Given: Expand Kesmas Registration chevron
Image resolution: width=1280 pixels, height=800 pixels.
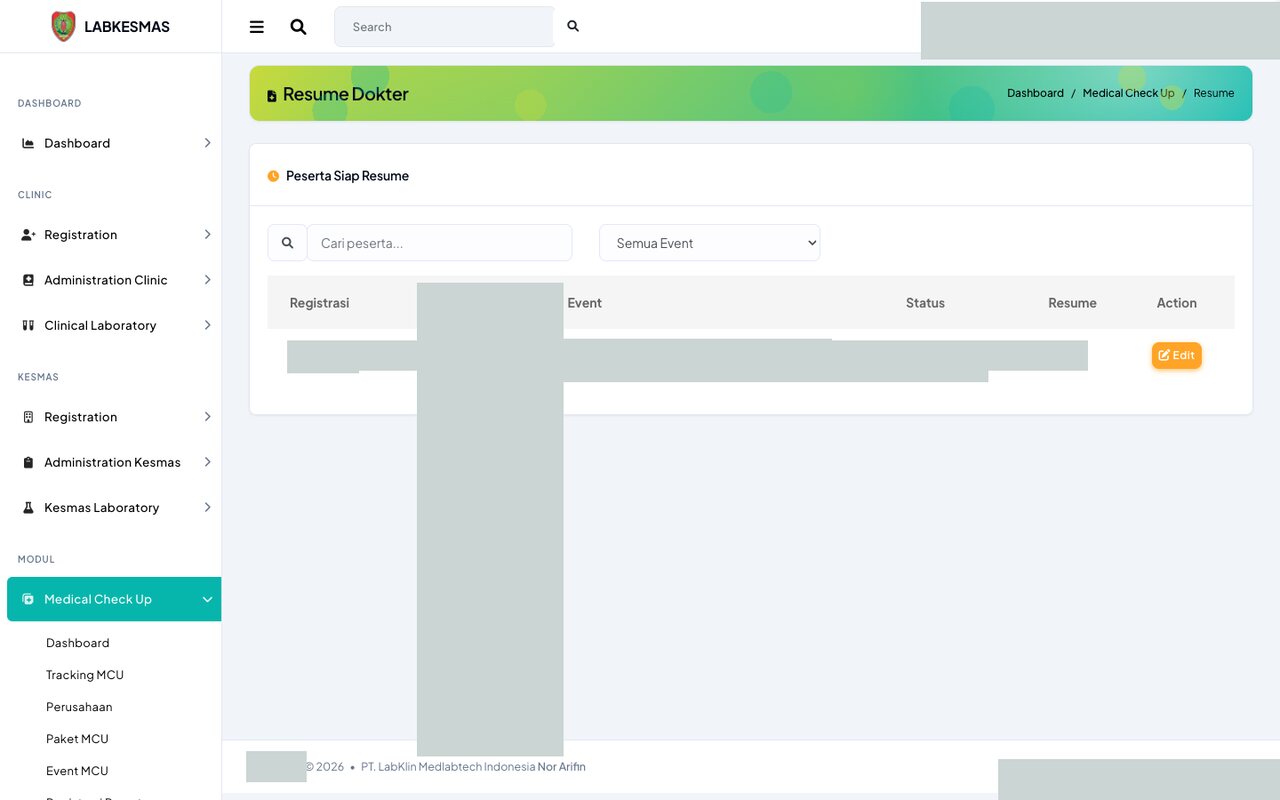Looking at the screenshot, I should pyautogui.click(x=207, y=417).
